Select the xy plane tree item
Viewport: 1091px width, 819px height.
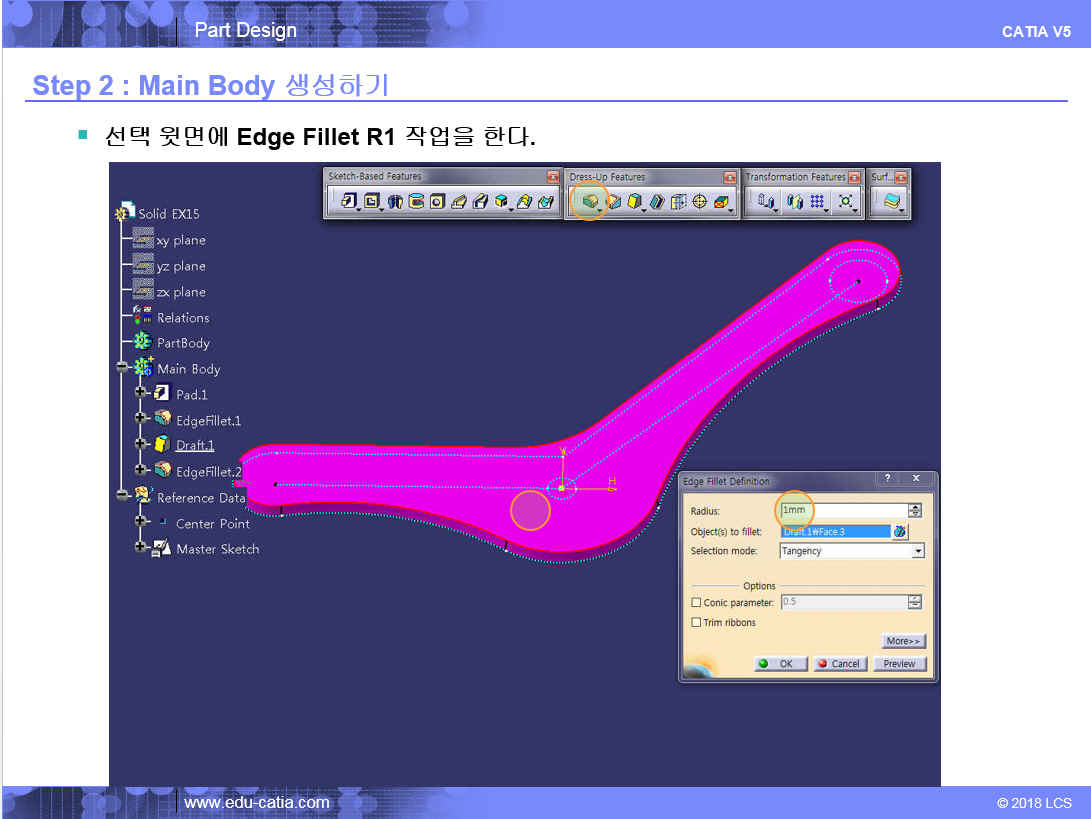[170, 240]
